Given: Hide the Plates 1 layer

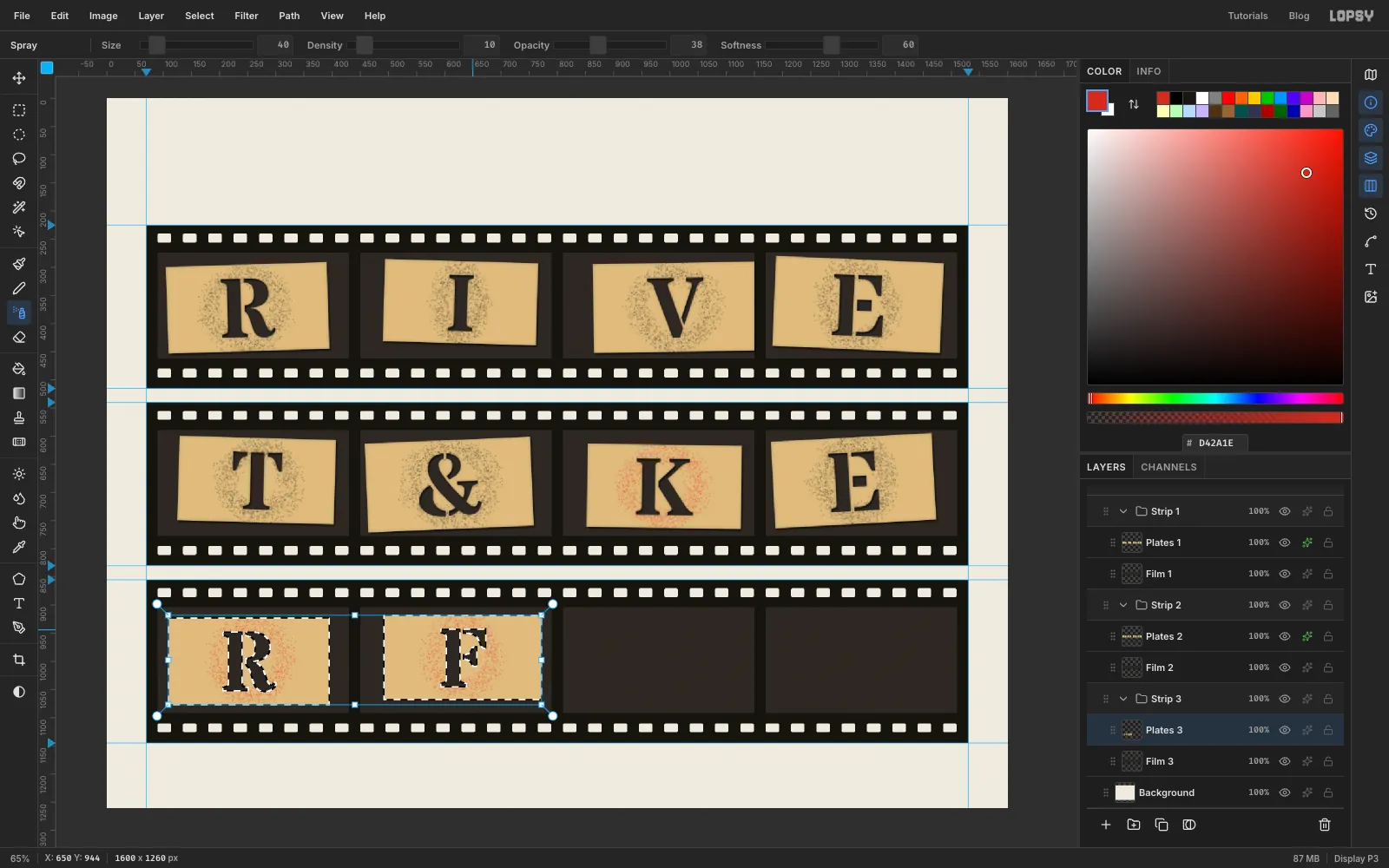Looking at the screenshot, I should [1285, 542].
